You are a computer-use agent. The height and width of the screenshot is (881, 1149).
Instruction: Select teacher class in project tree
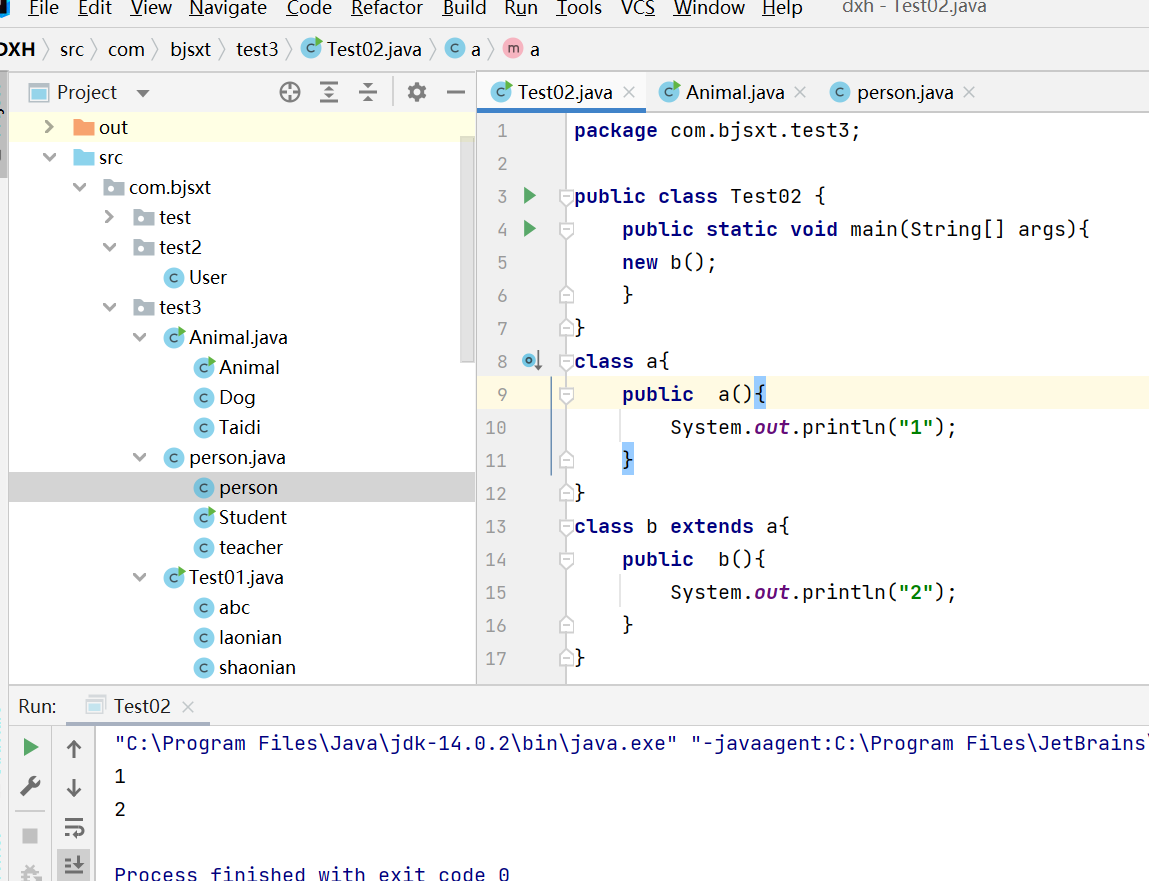click(x=237, y=548)
